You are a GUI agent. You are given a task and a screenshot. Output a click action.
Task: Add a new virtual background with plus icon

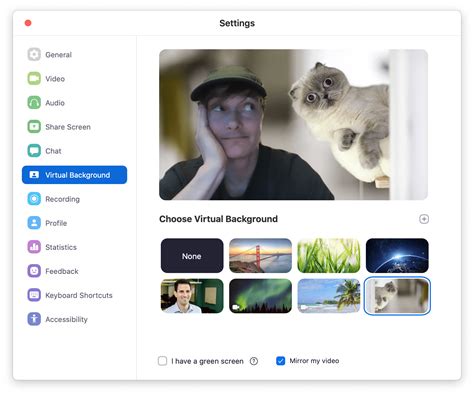pos(424,219)
